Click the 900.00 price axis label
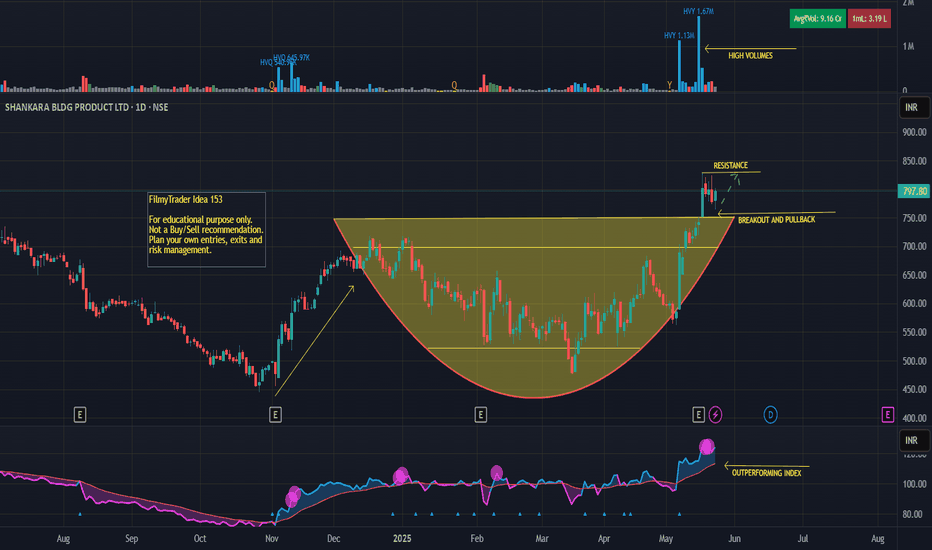The width and height of the screenshot is (932, 550). click(x=914, y=132)
